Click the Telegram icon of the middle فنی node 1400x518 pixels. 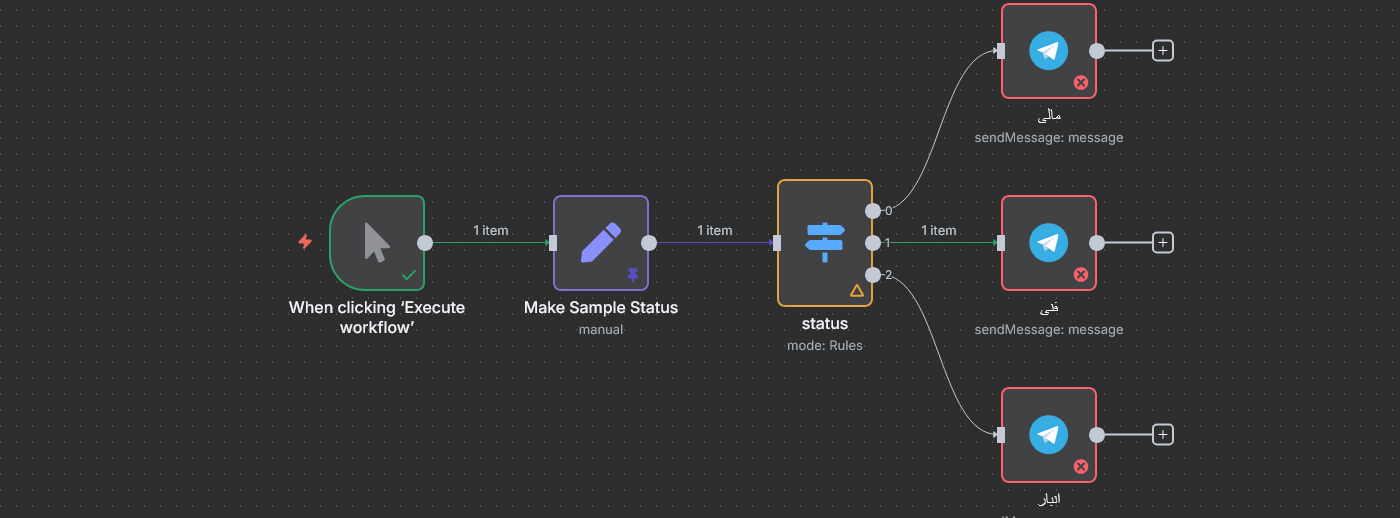click(x=1048, y=242)
